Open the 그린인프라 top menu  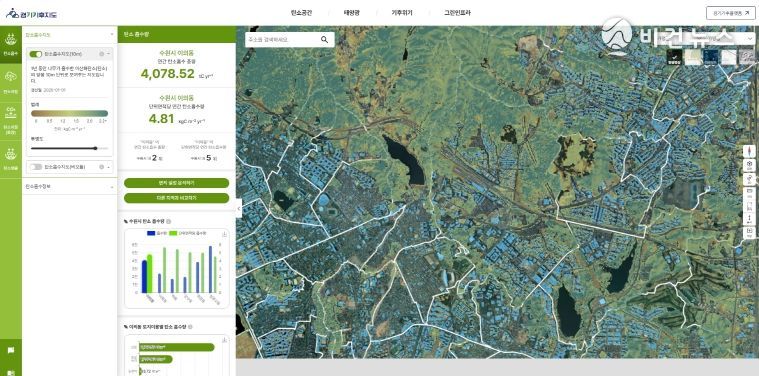(x=457, y=13)
